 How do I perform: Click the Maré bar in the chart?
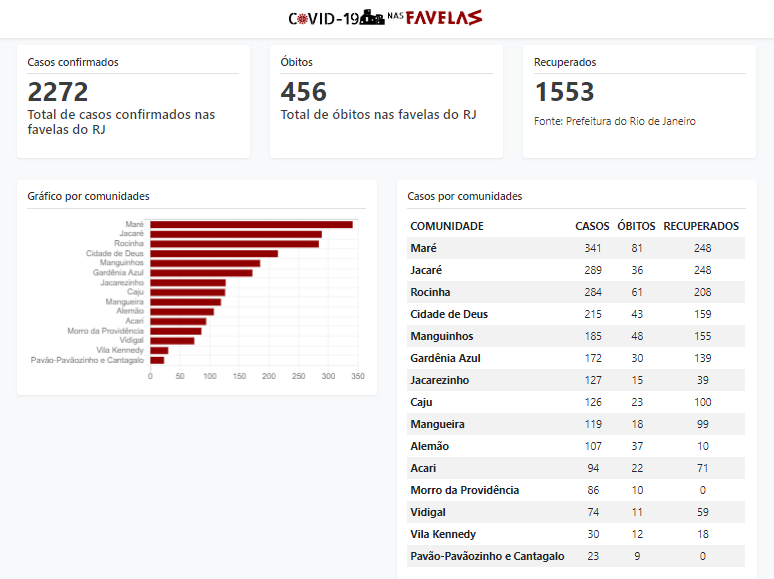click(250, 224)
